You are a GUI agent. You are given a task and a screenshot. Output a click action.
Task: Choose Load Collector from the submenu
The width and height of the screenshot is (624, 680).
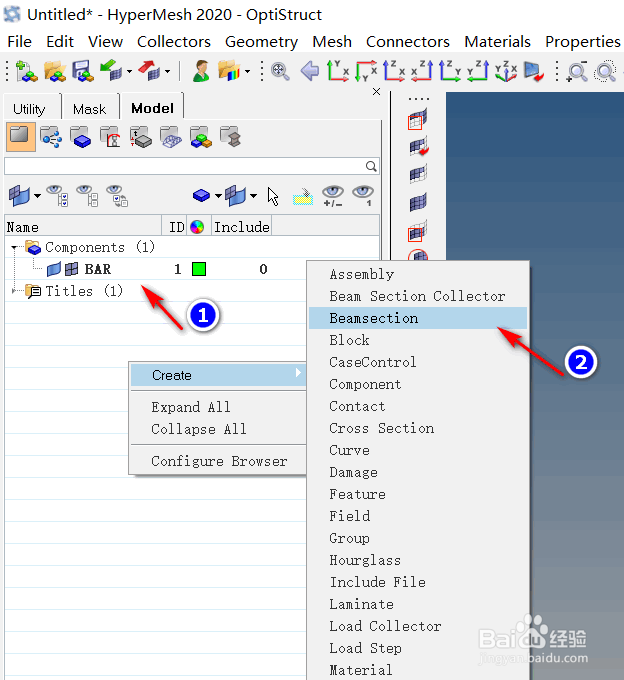coord(385,626)
